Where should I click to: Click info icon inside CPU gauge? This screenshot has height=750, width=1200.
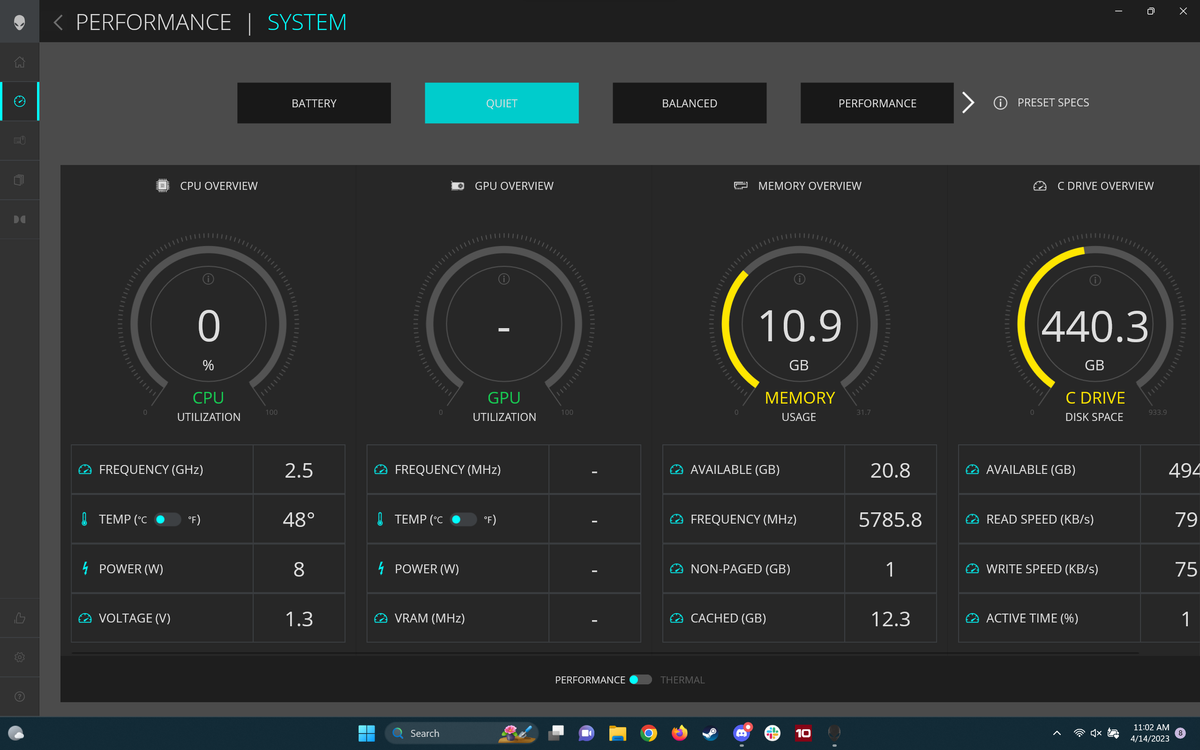208,279
